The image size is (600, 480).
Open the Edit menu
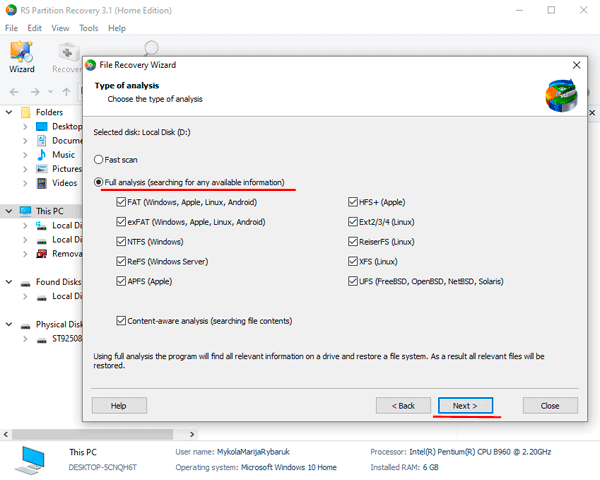pyautogui.click(x=34, y=28)
